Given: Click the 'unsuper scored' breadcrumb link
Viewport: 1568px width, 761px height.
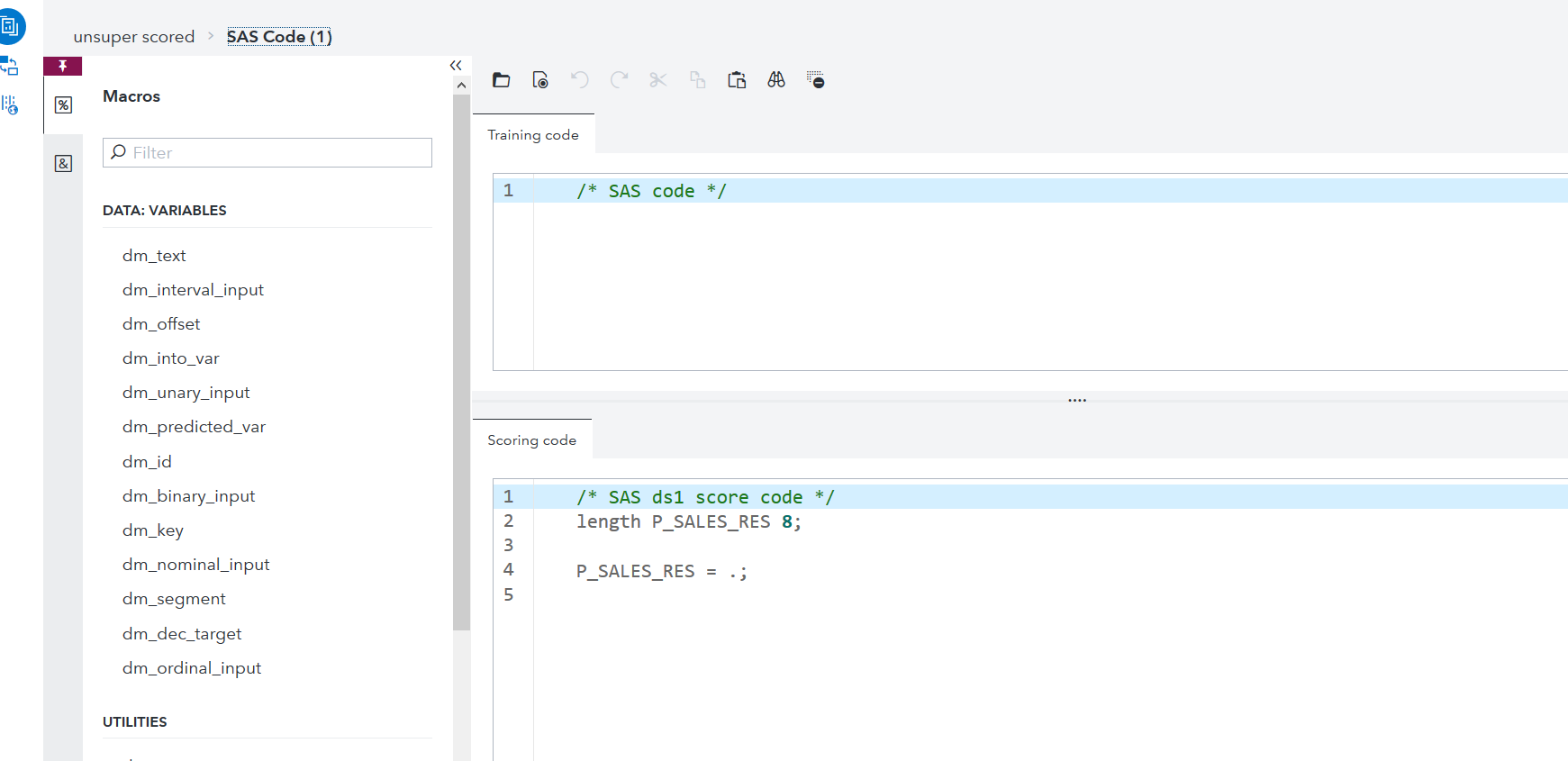Looking at the screenshot, I should click(134, 37).
